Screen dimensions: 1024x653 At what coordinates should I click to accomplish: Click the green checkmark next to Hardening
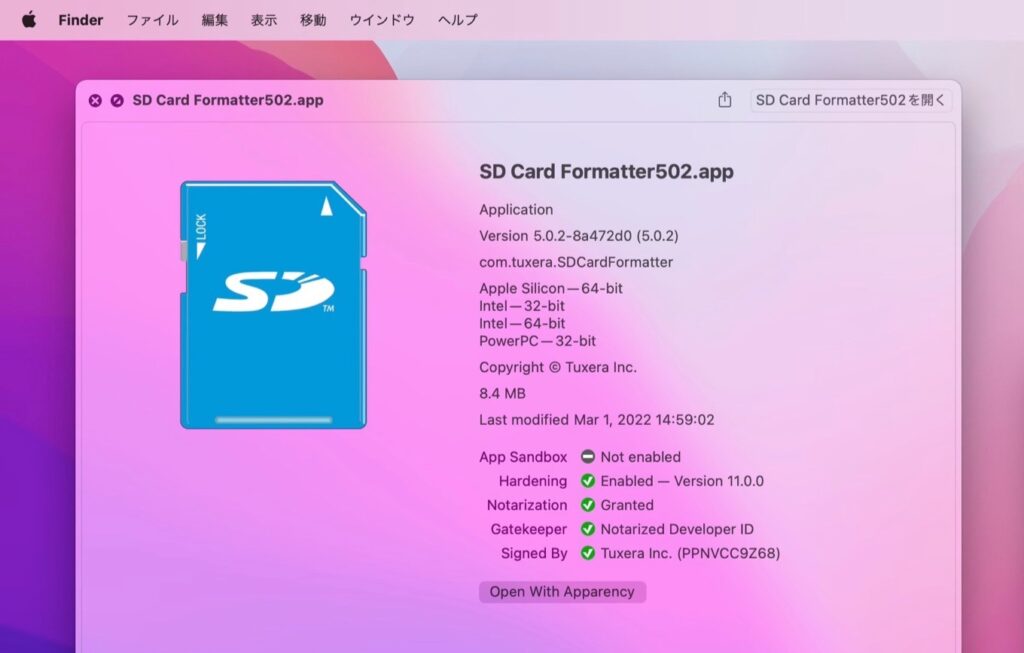[x=588, y=481]
